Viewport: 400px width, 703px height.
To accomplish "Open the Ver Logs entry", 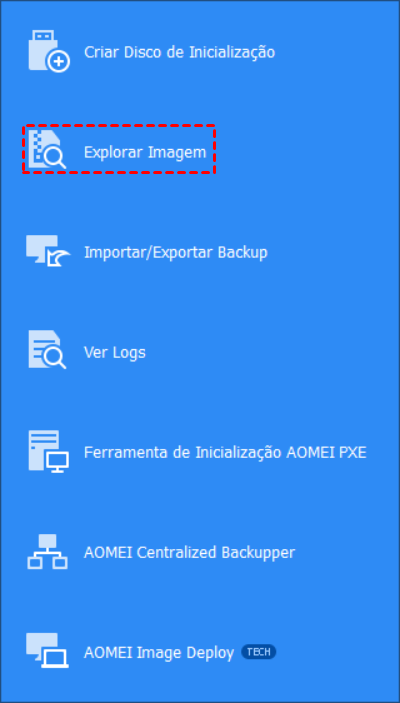I will point(115,352).
